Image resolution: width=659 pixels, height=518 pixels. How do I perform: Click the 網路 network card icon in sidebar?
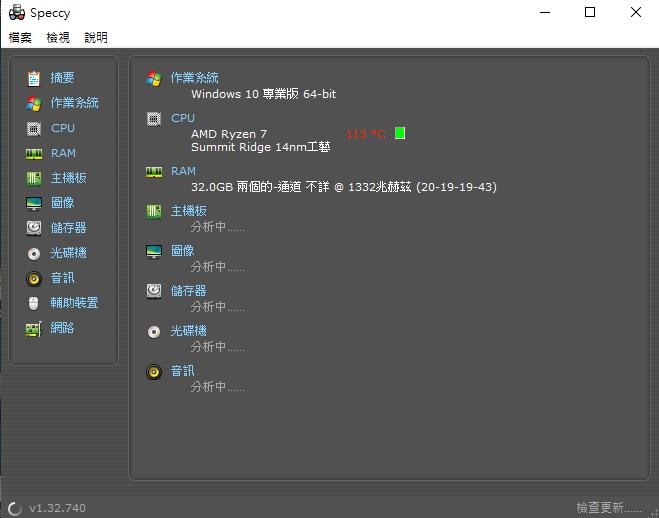[x=34, y=329]
